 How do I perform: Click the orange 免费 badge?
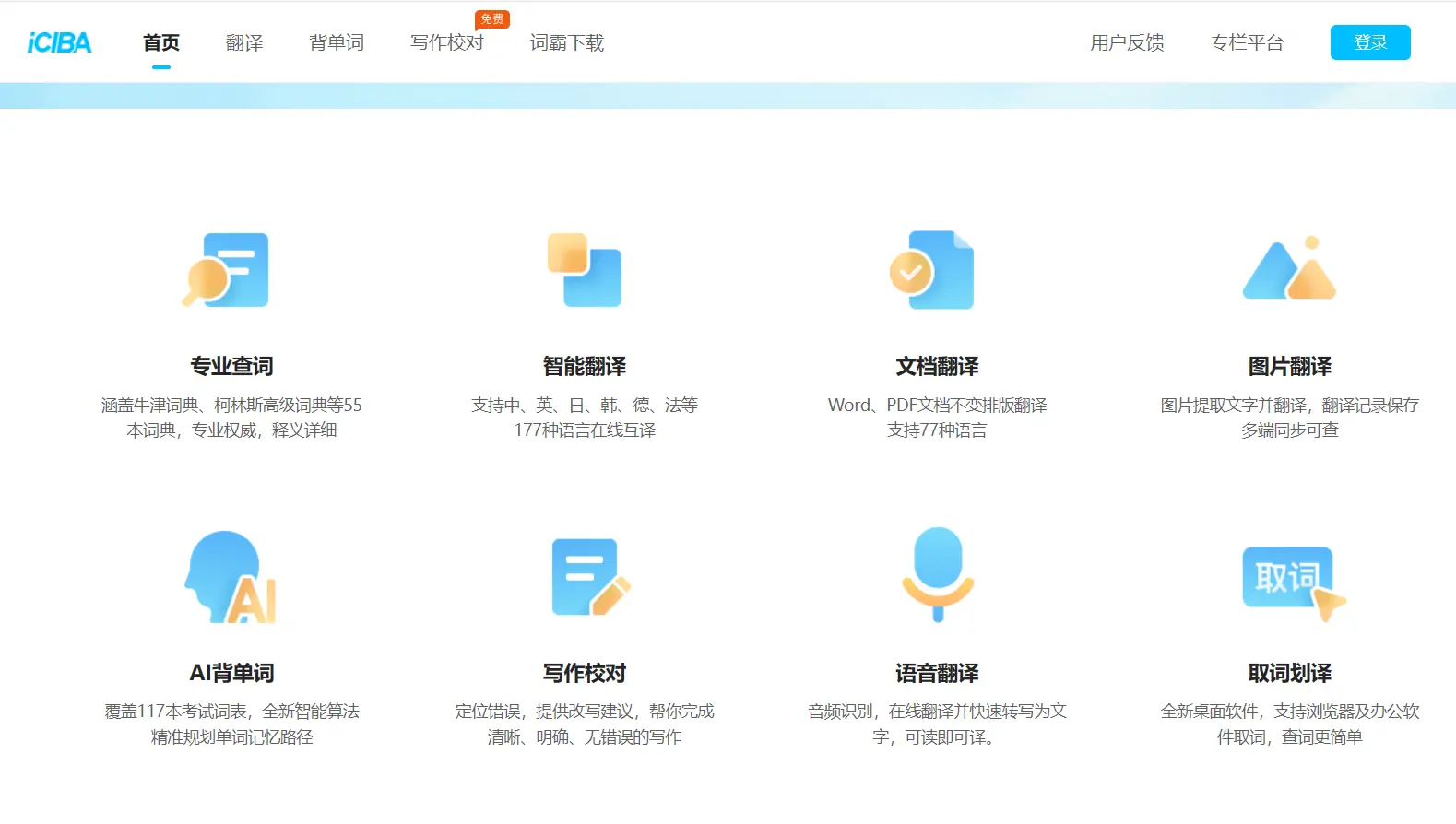pyautogui.click(x=492, y=19)
